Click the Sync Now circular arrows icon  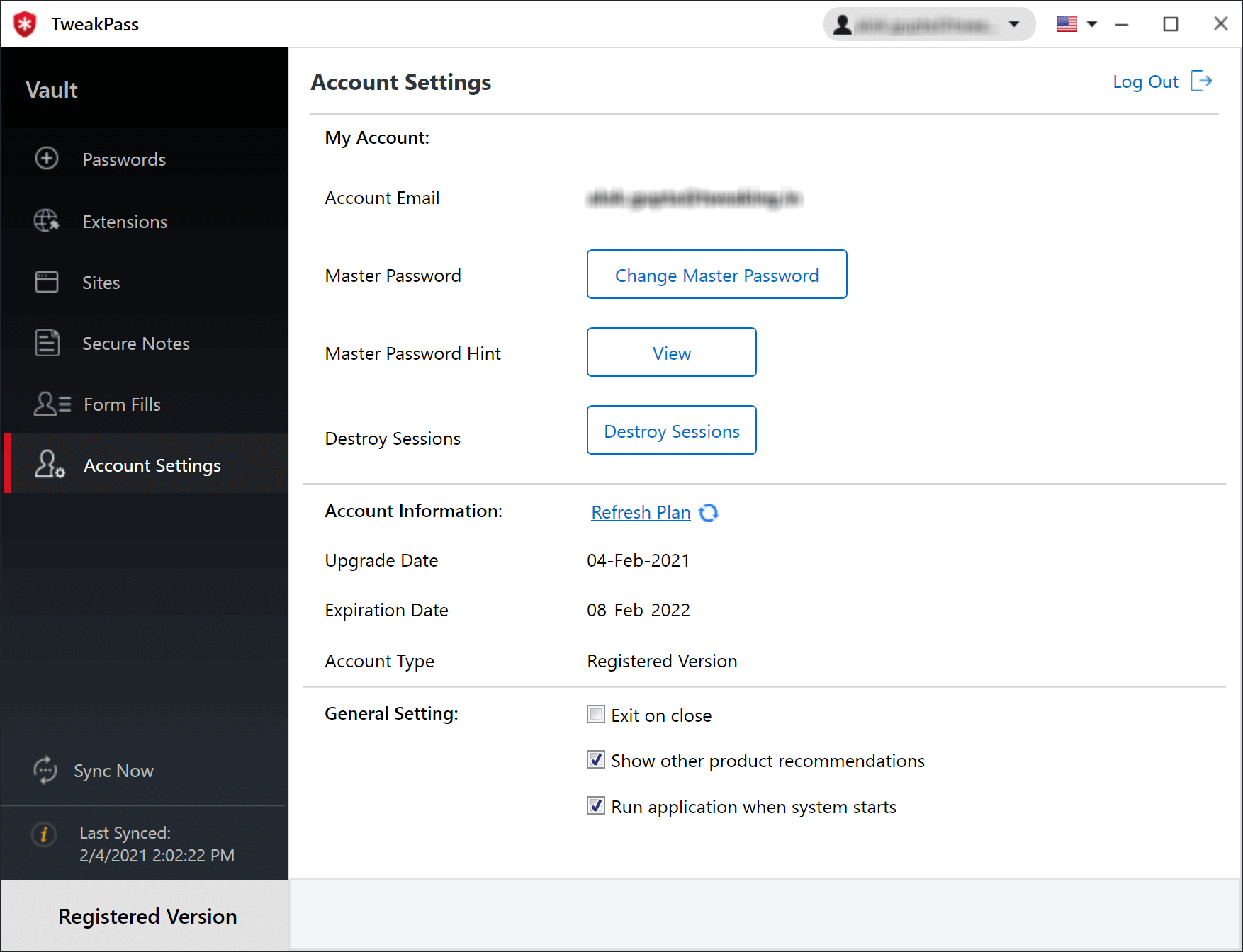click(45, 771)
